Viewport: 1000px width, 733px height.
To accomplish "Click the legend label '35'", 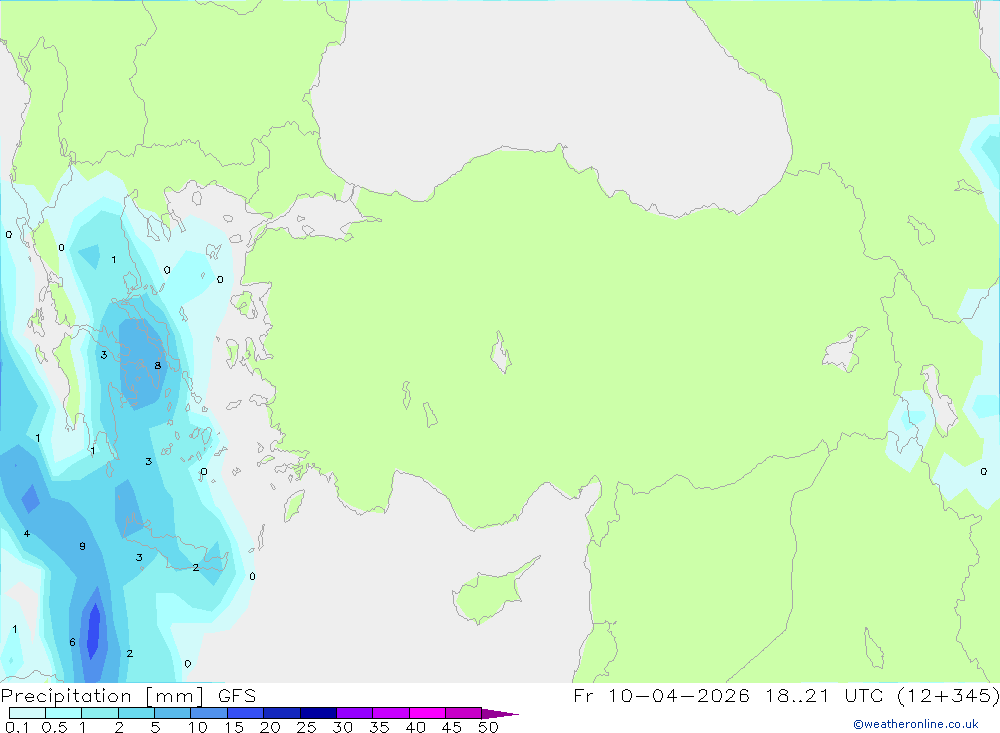I will point(379,727).
